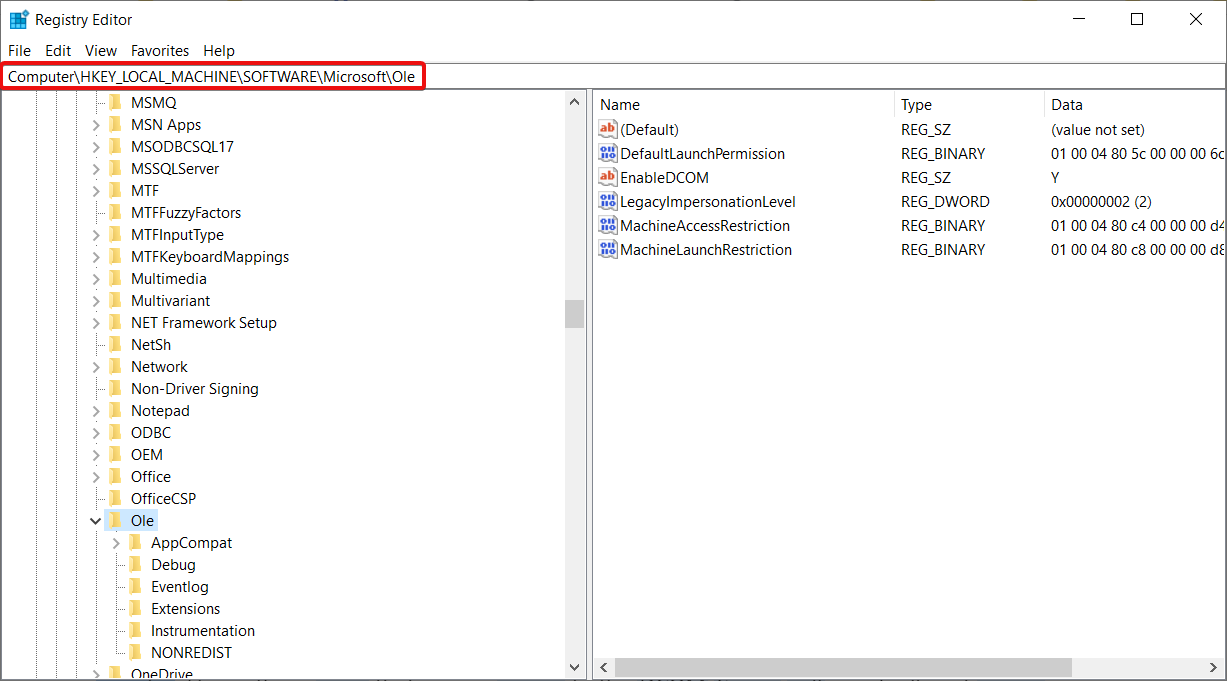Select the MachineLaunchRestriction binary icon
The image size is (1227, 681).
click(607, 249)
